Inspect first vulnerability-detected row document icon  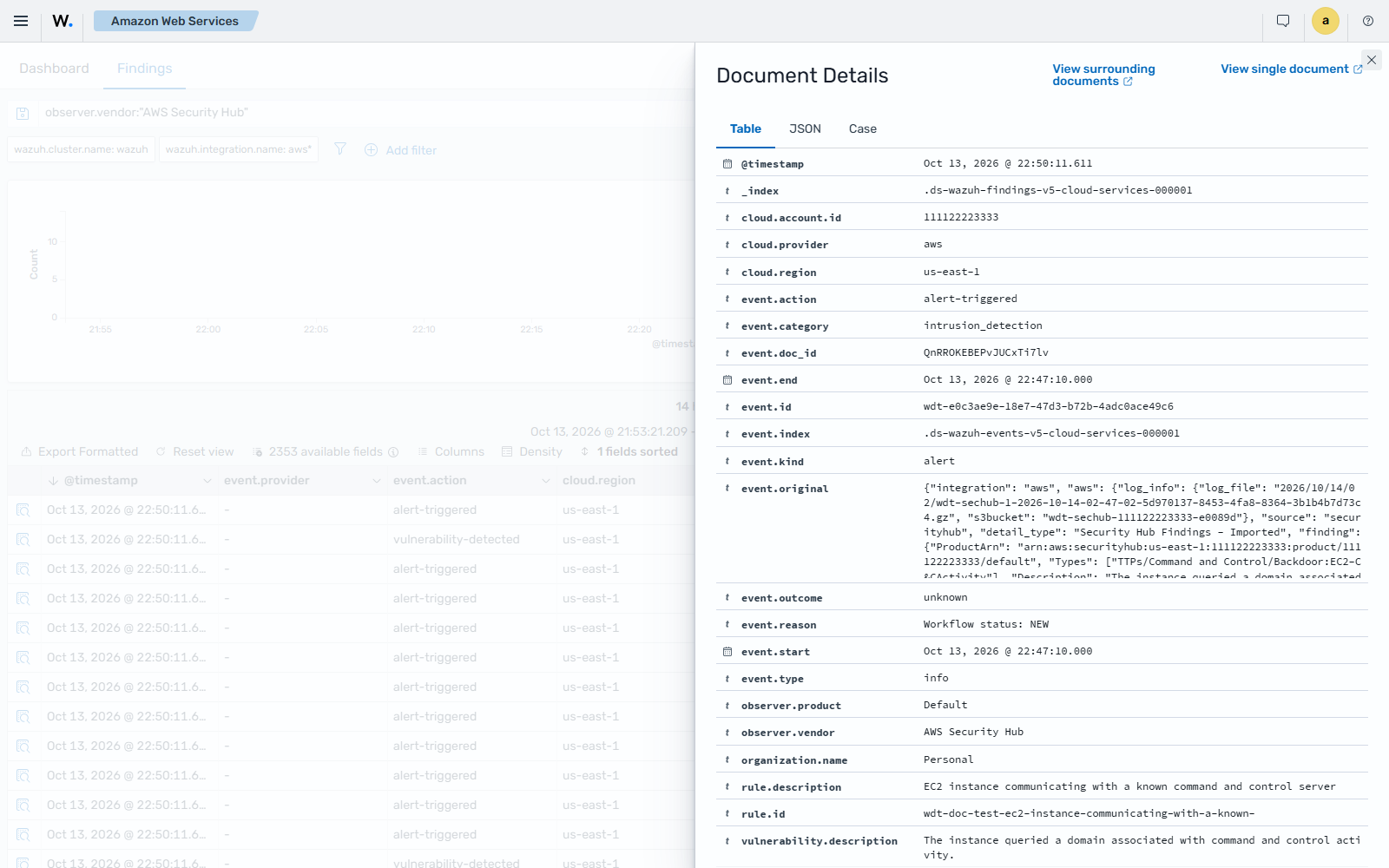pyautogui.click(x=23, y=540)
